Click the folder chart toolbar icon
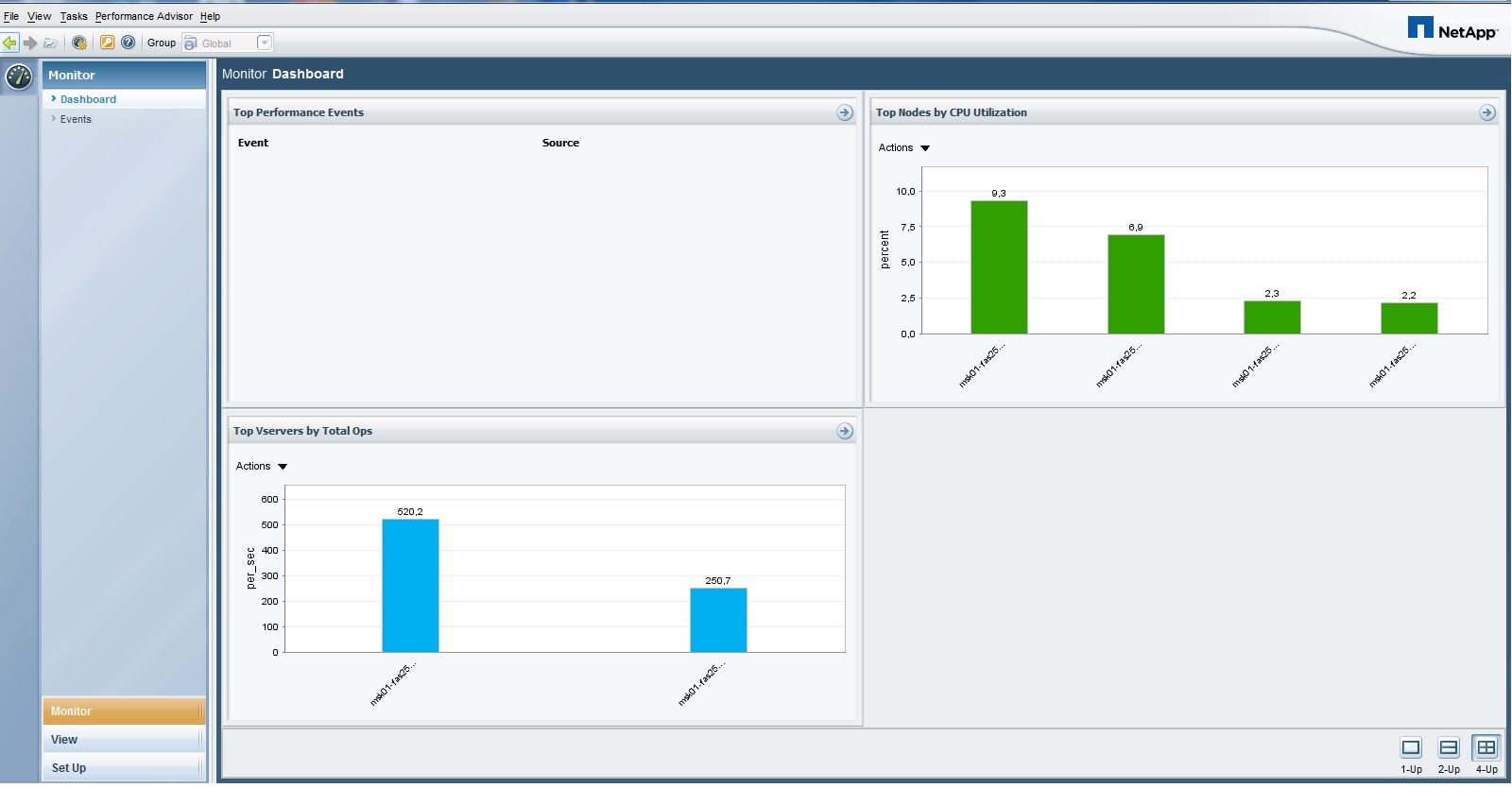The height and width of the screenshot is (805, 1512). click(50, 43)
